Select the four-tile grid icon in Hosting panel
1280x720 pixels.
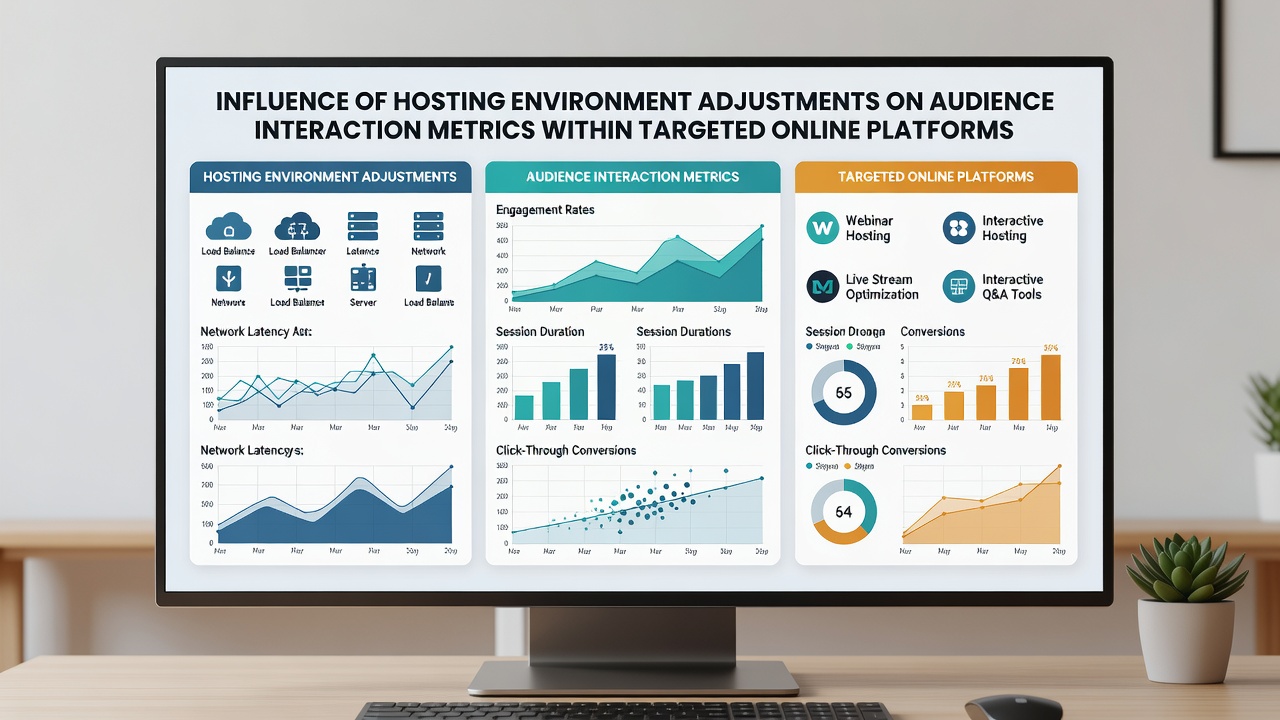click(x=297, y=278)
